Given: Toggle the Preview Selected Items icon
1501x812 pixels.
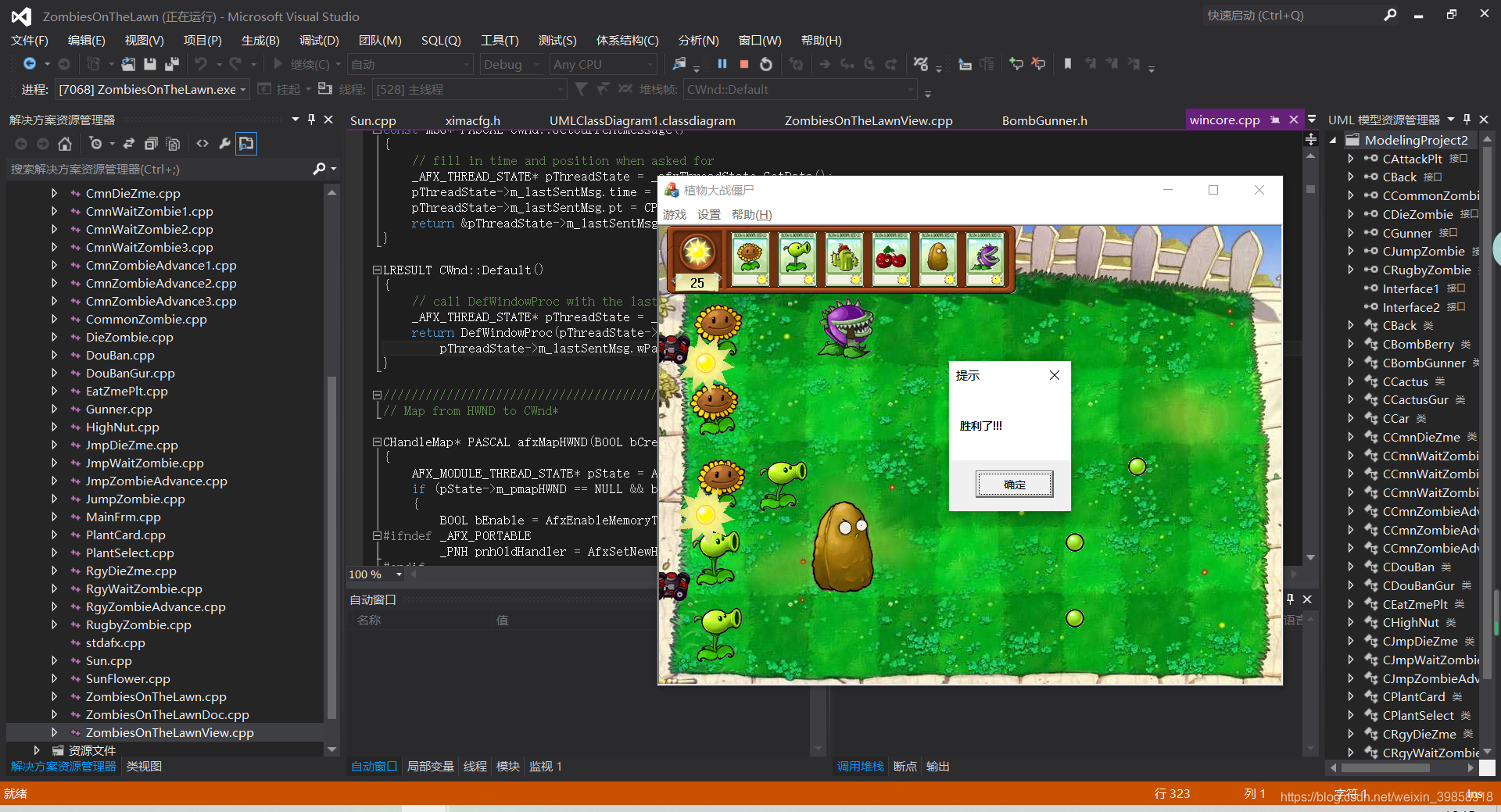Looking at the screenshot, I should 246,144.
